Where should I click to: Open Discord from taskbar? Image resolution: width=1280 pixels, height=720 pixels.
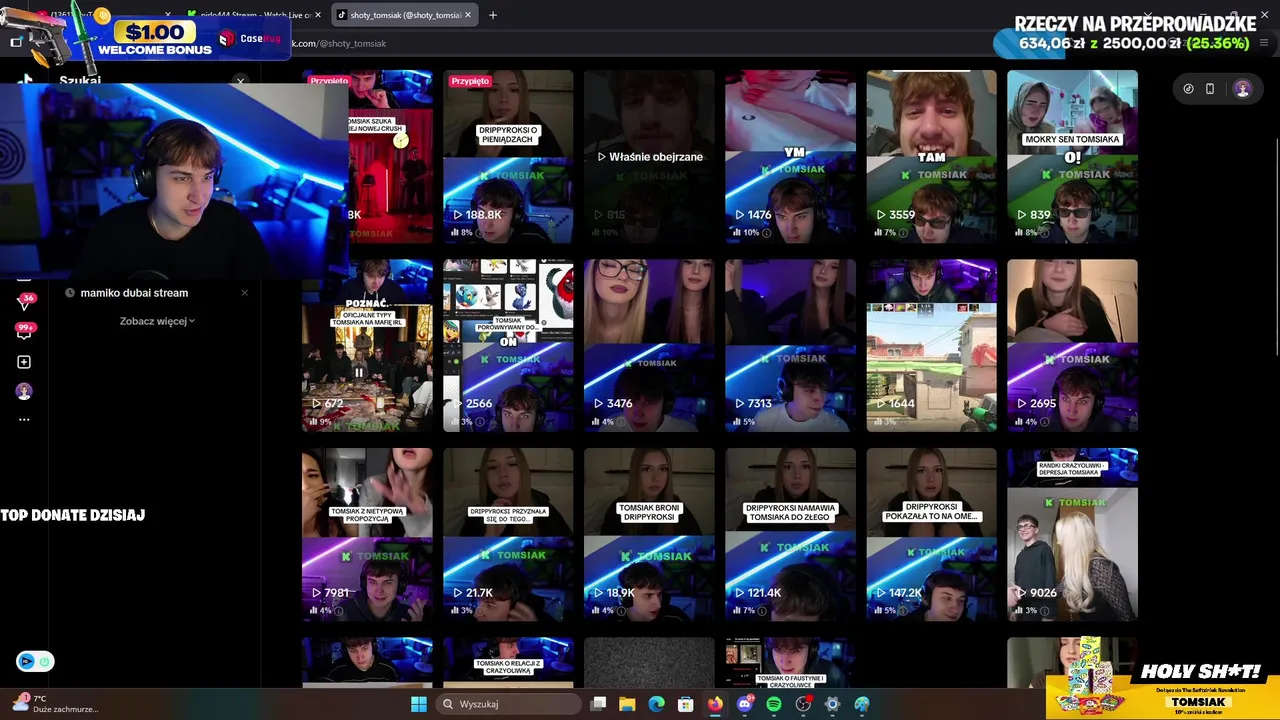(745, 704)
